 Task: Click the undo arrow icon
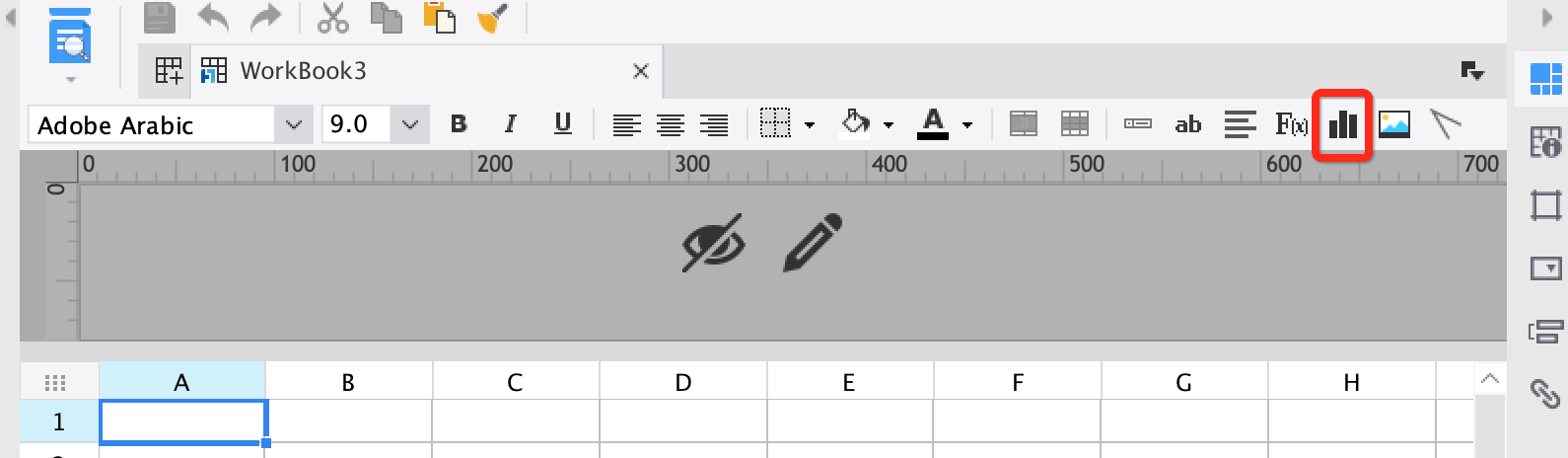click(213, 18)
